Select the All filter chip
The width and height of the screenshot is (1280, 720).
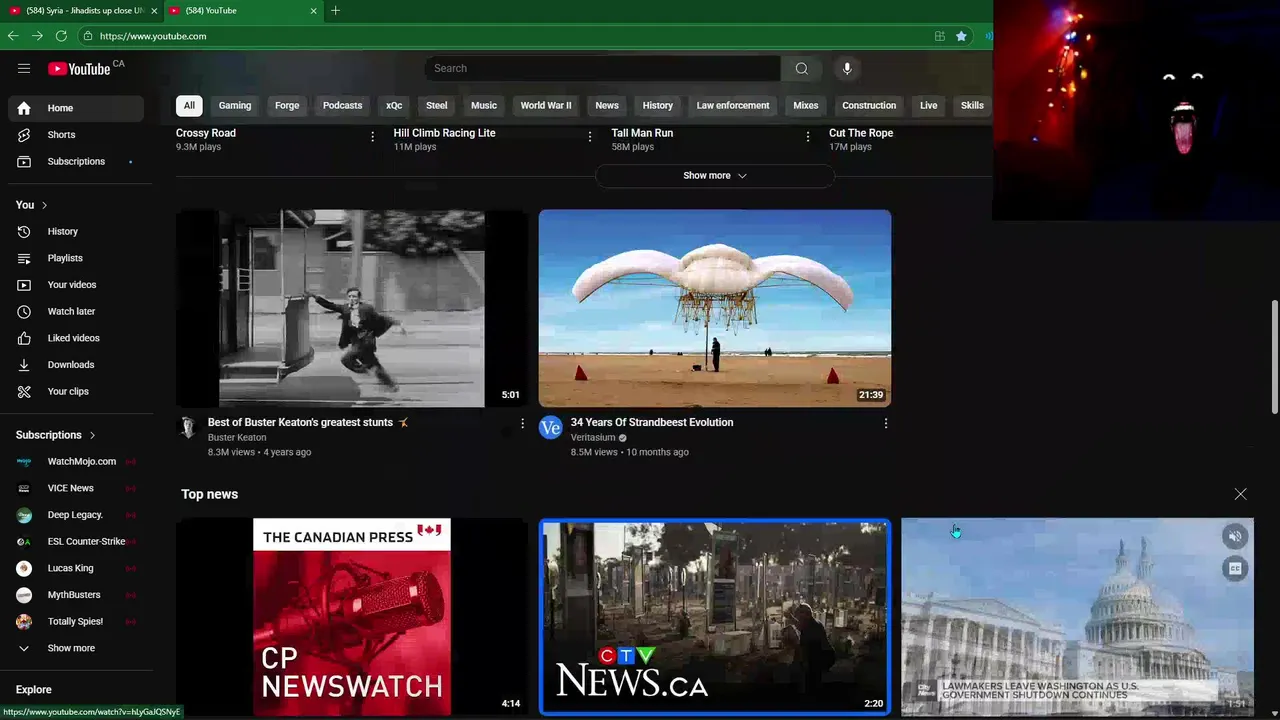pos(189,105)
